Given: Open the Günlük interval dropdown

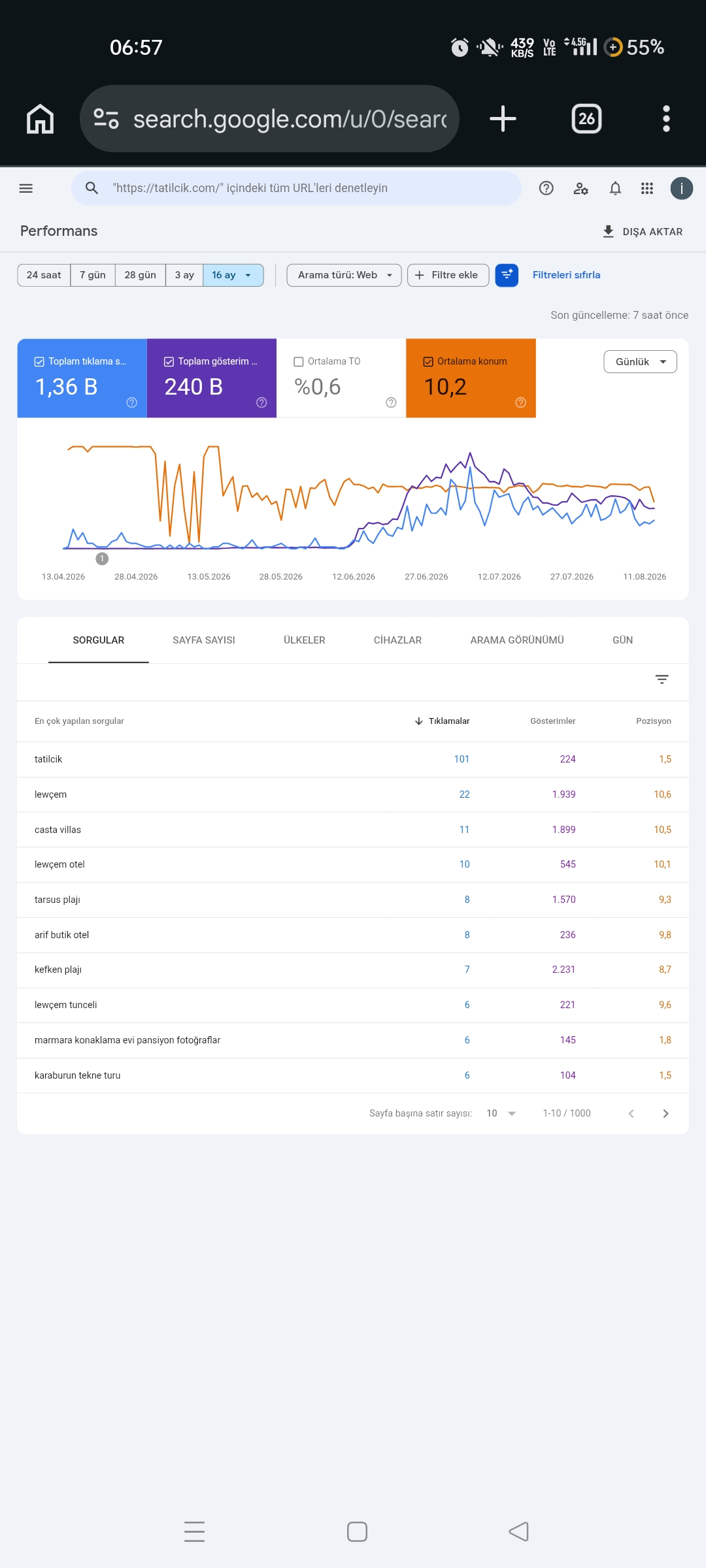Looking at the screenshot, I should [x=640, y=361].
